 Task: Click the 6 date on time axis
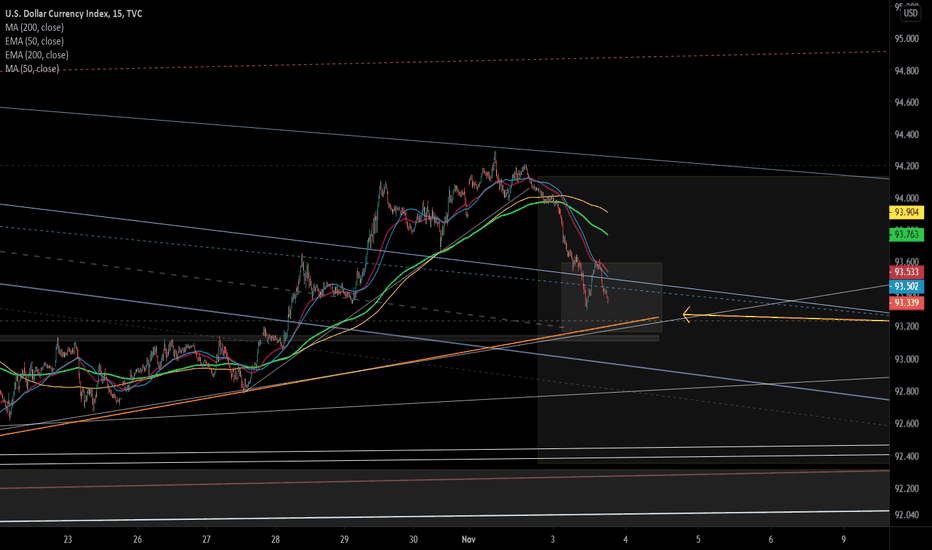click(771, 539)
